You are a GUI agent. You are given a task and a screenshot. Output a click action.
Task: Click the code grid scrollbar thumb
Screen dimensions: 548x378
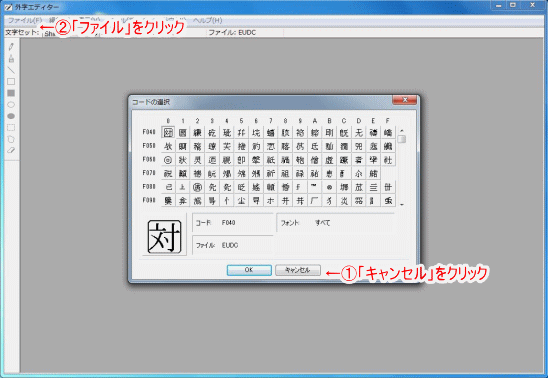[402, 139]
